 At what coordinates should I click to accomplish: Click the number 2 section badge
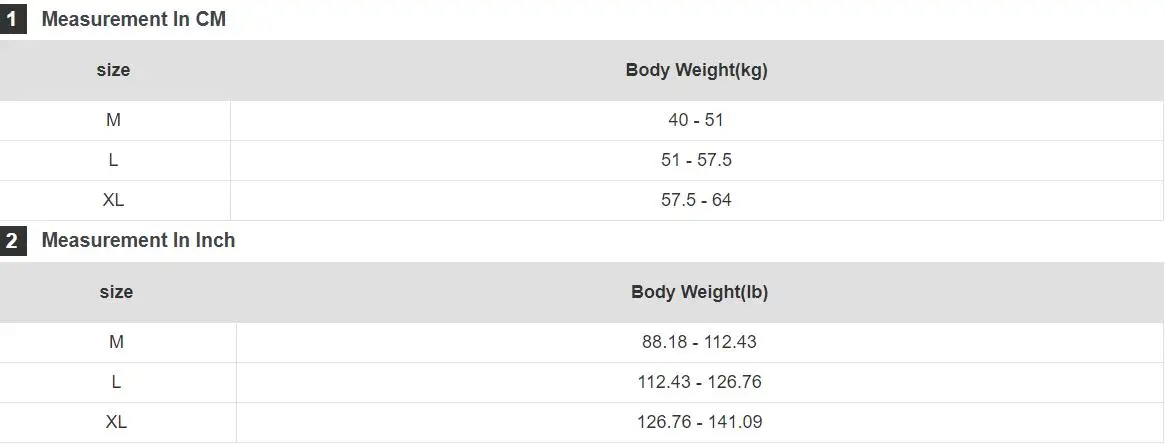point(13,241)
